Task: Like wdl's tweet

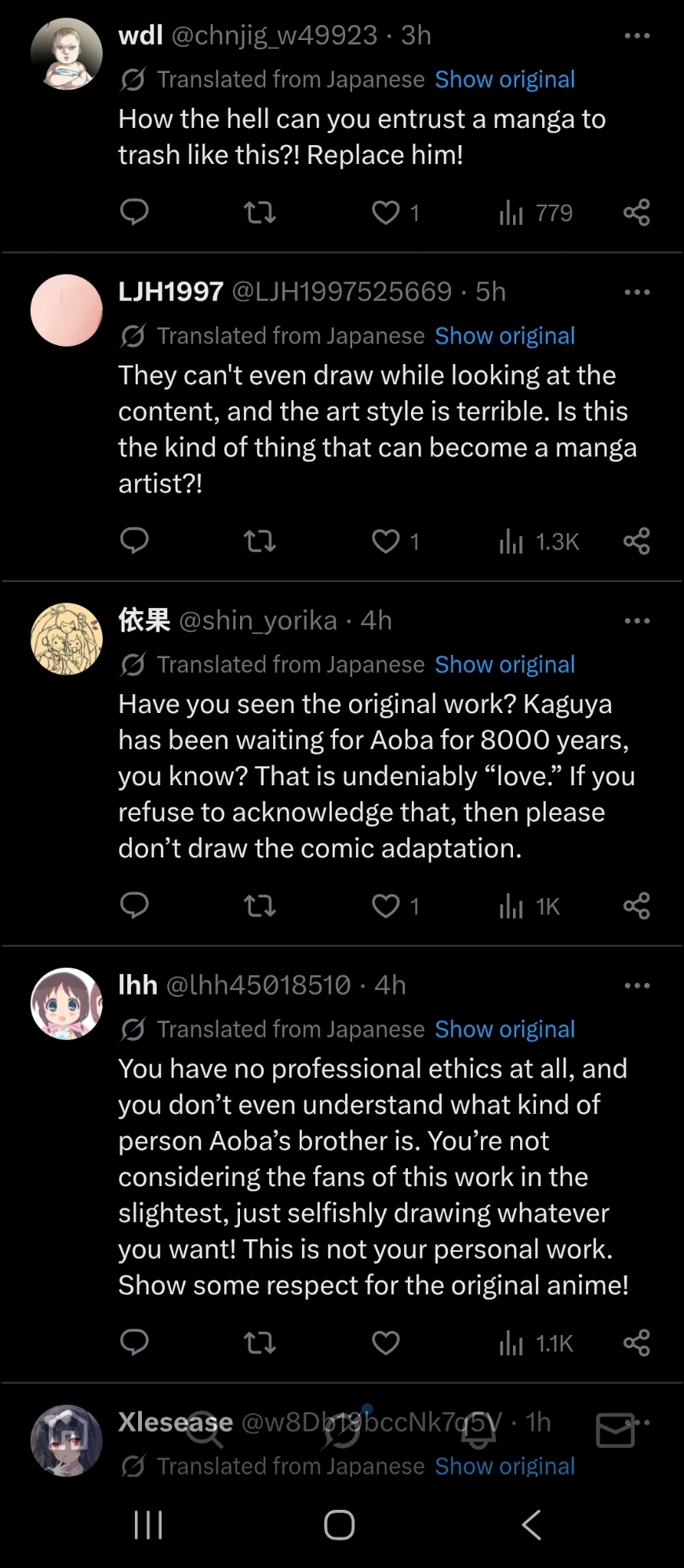Action: (x=386, y=213)
